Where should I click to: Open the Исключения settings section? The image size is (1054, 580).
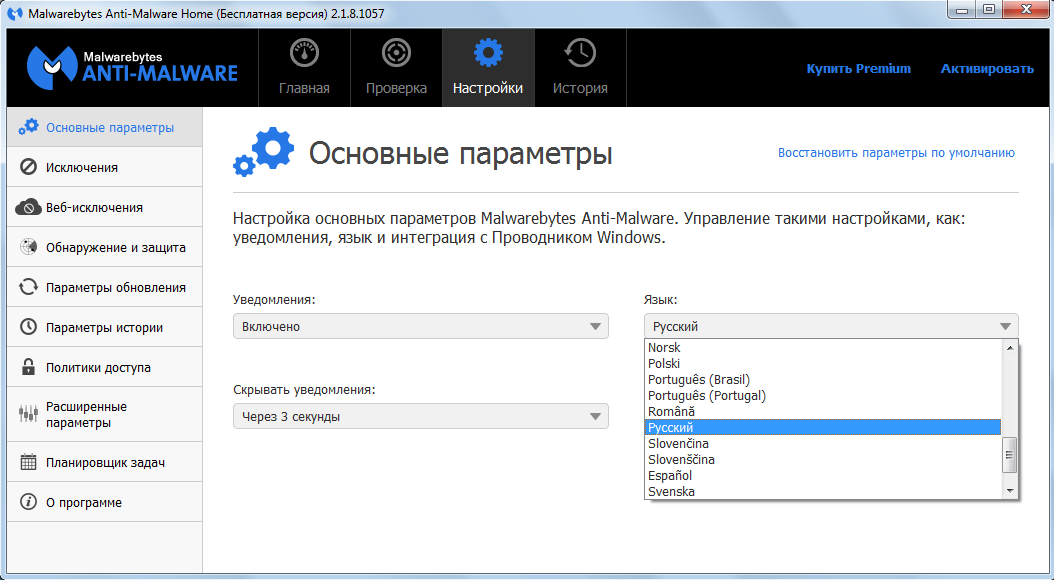tap(104, 167)
